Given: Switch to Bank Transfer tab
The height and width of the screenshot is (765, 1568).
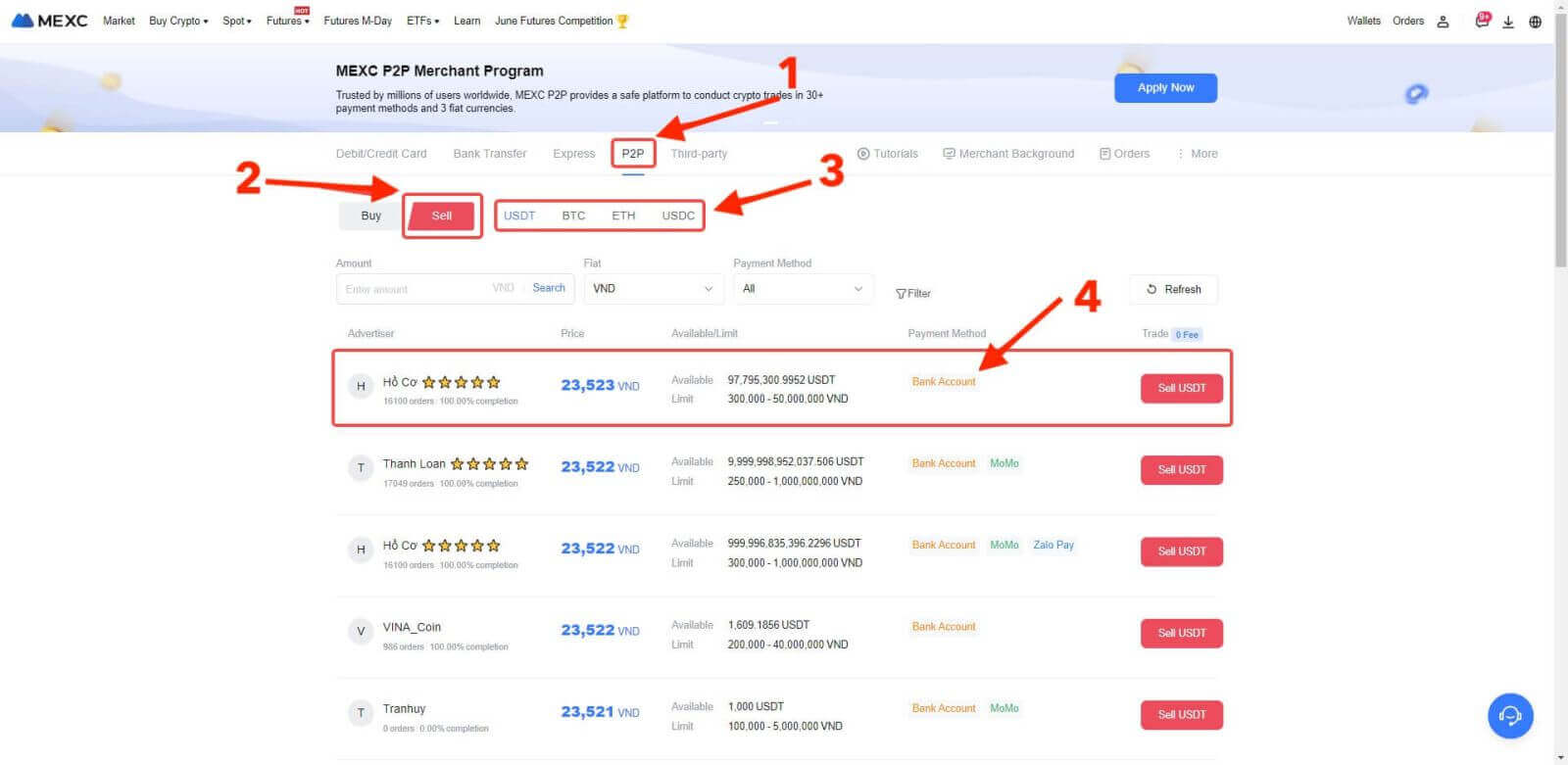Looking at the screenshot, I should coord(490,154).
